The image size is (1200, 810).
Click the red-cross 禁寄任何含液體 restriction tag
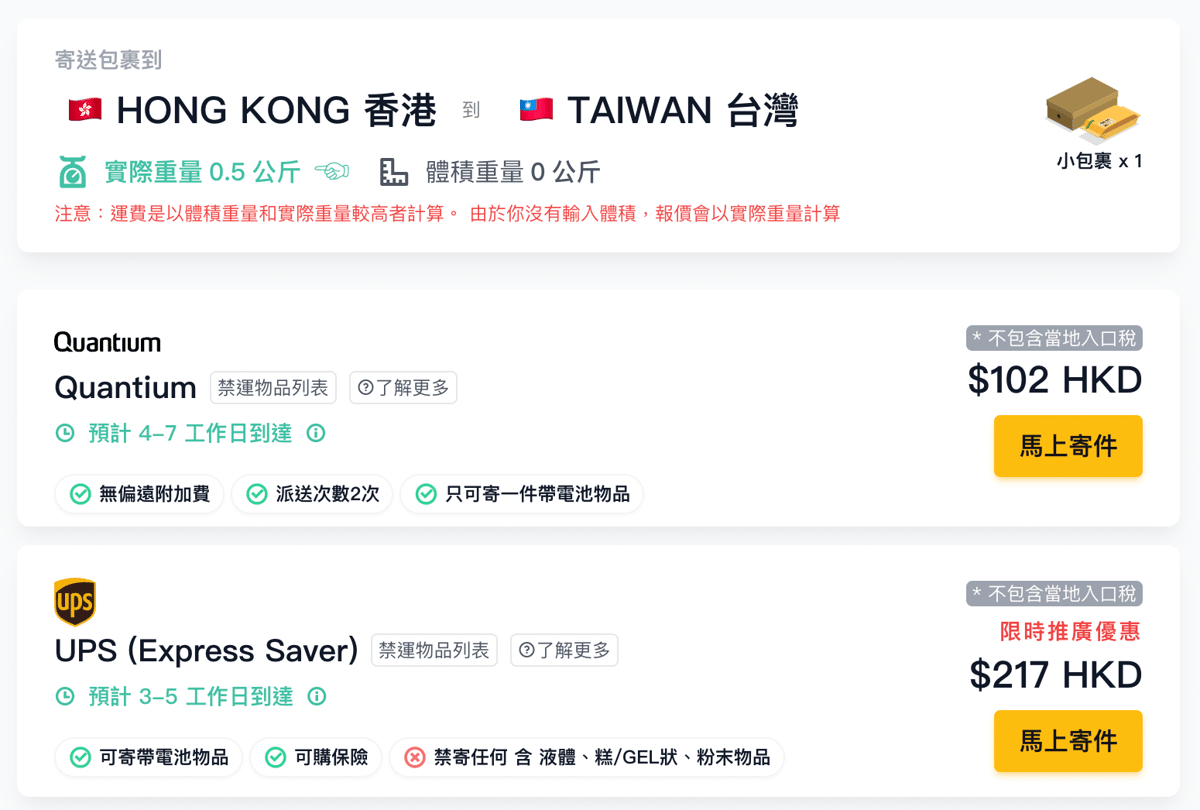tap(586, 757)
